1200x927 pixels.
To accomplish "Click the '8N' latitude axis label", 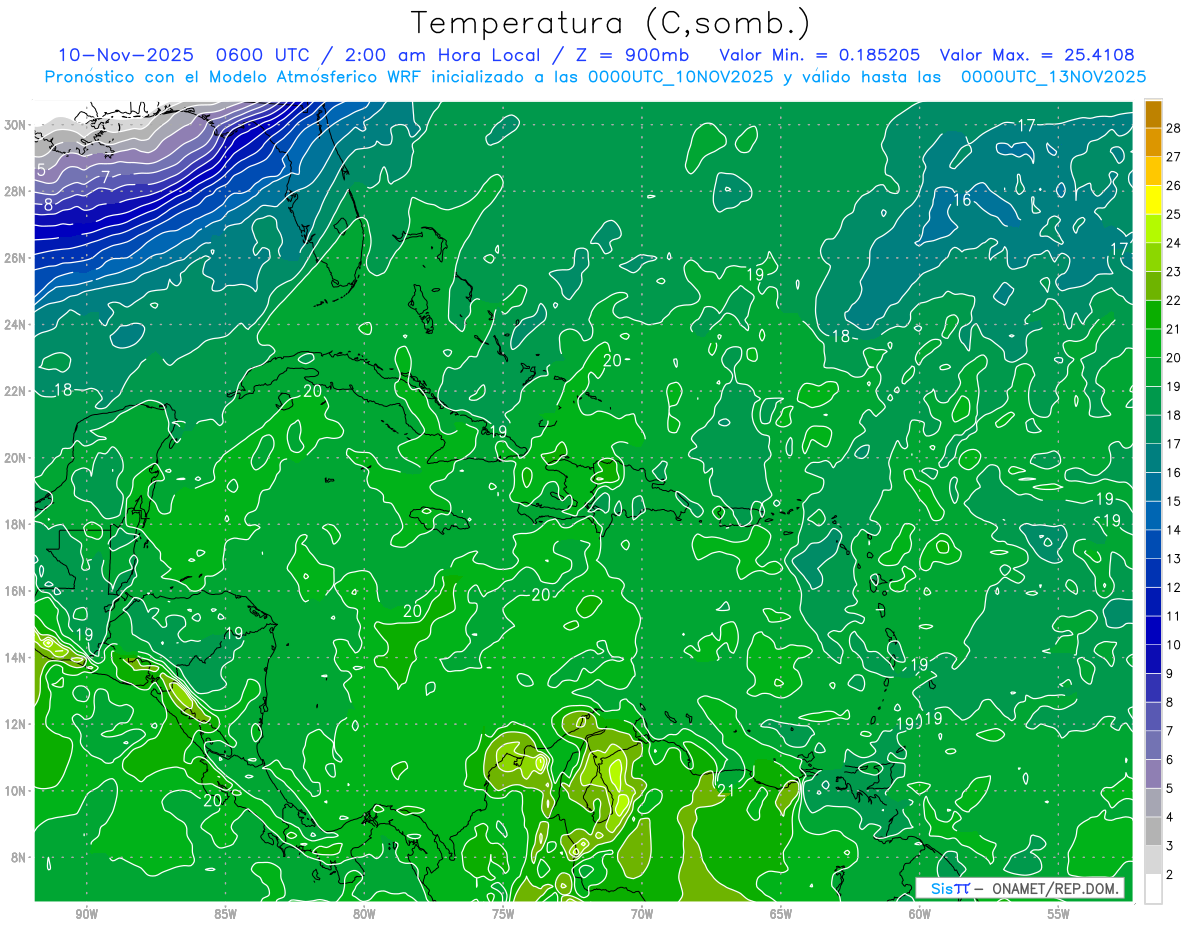I will click(x=20, y=858).
